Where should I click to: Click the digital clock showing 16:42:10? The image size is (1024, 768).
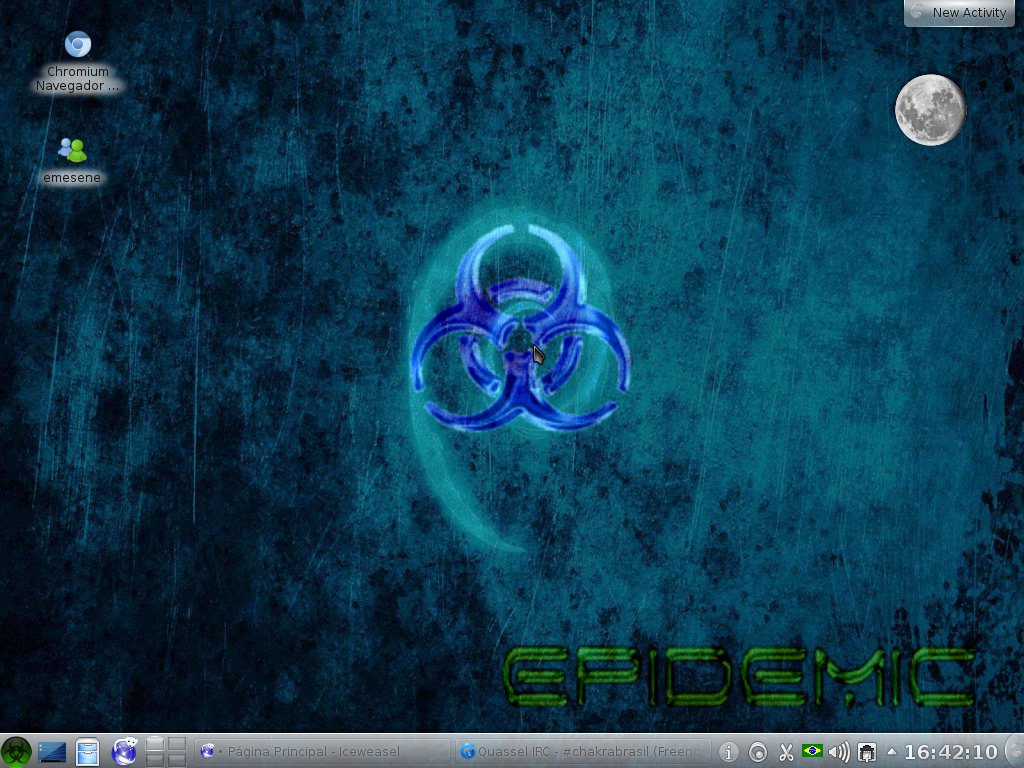(x=951, y=752)
